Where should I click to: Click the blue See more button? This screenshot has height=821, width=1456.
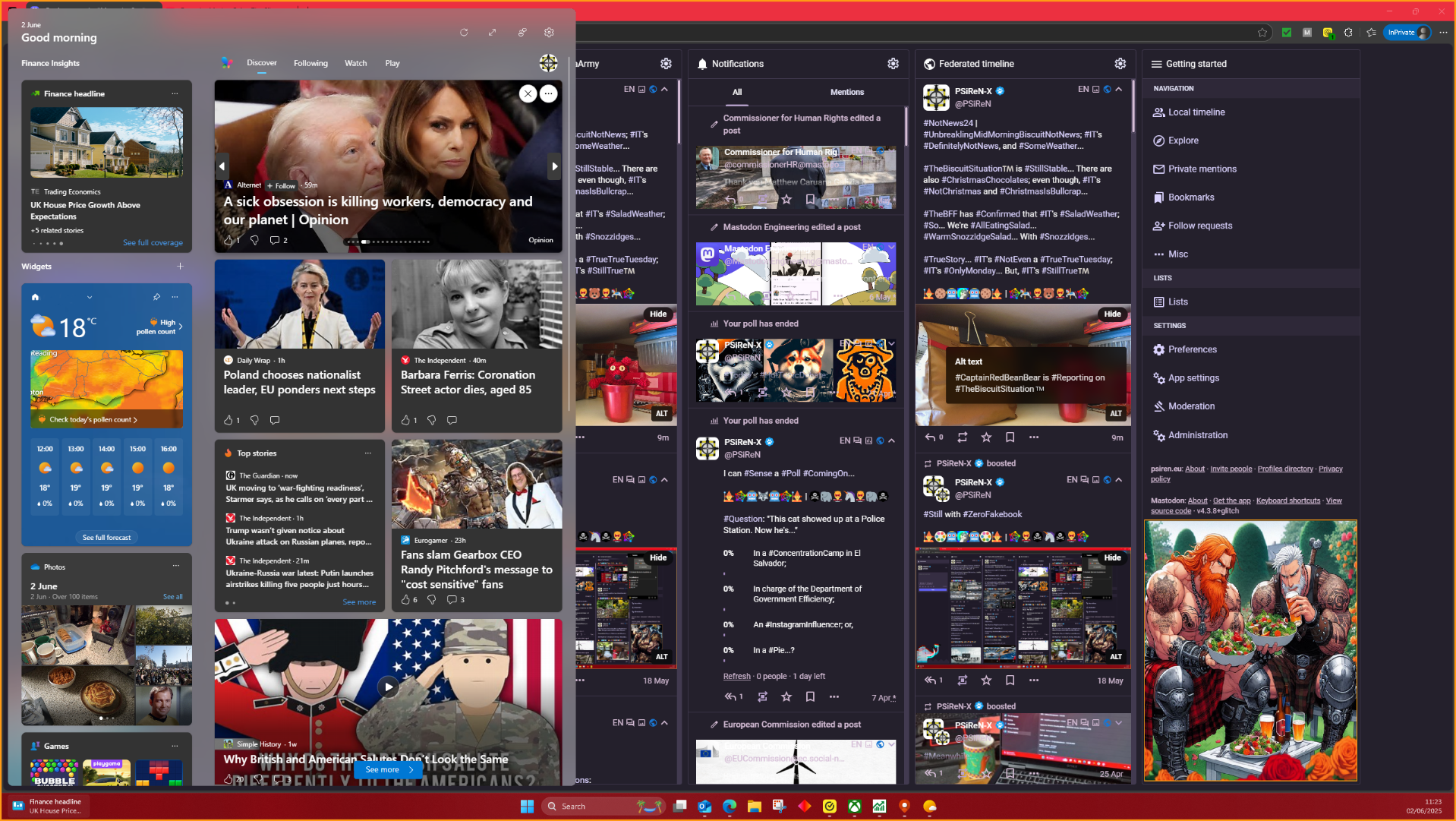click(x=389, y=770)
